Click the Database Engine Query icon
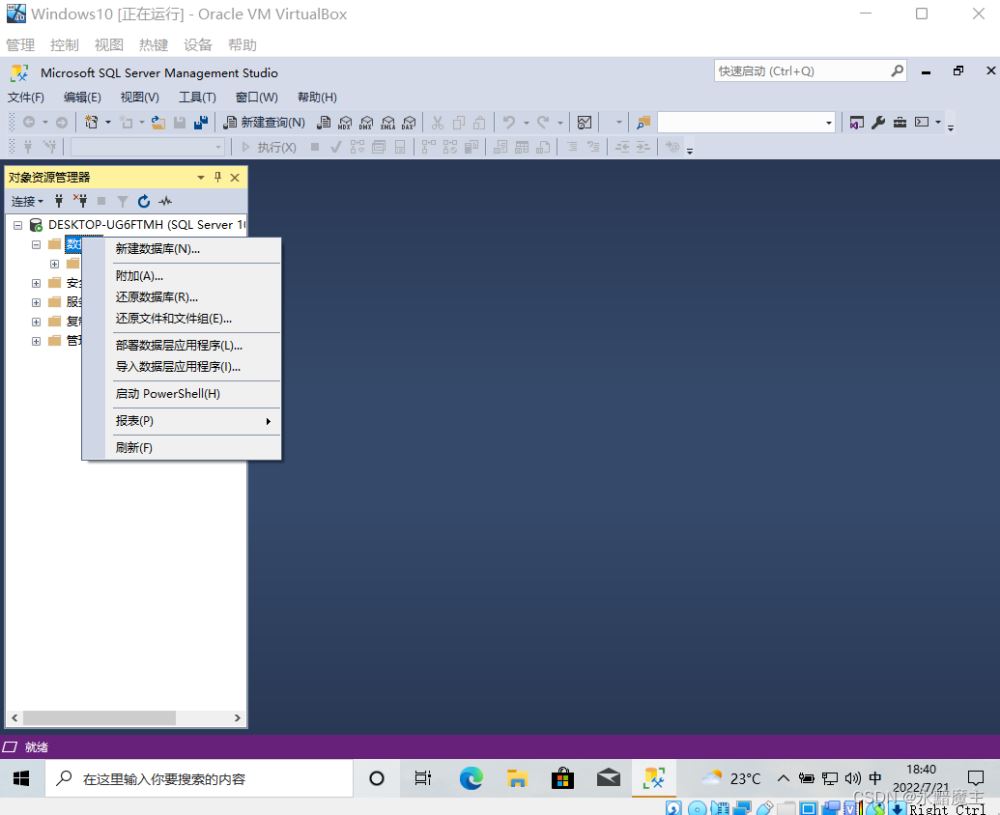 [x=324, y=122]
